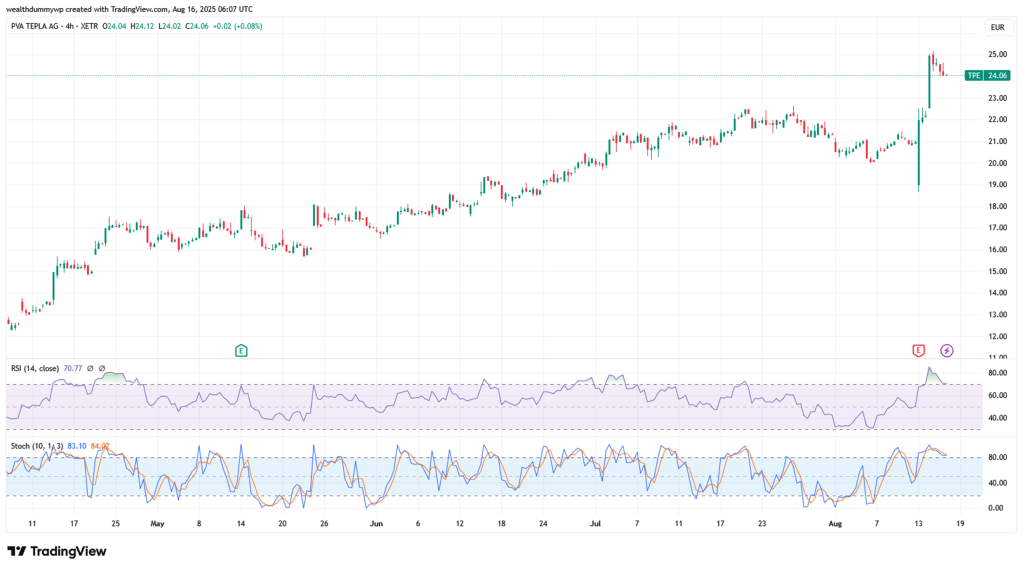Click the 18.00 price axis label
Image resolution: width=1023 pixels, height=570 pixels.
(x=998, y=206)
